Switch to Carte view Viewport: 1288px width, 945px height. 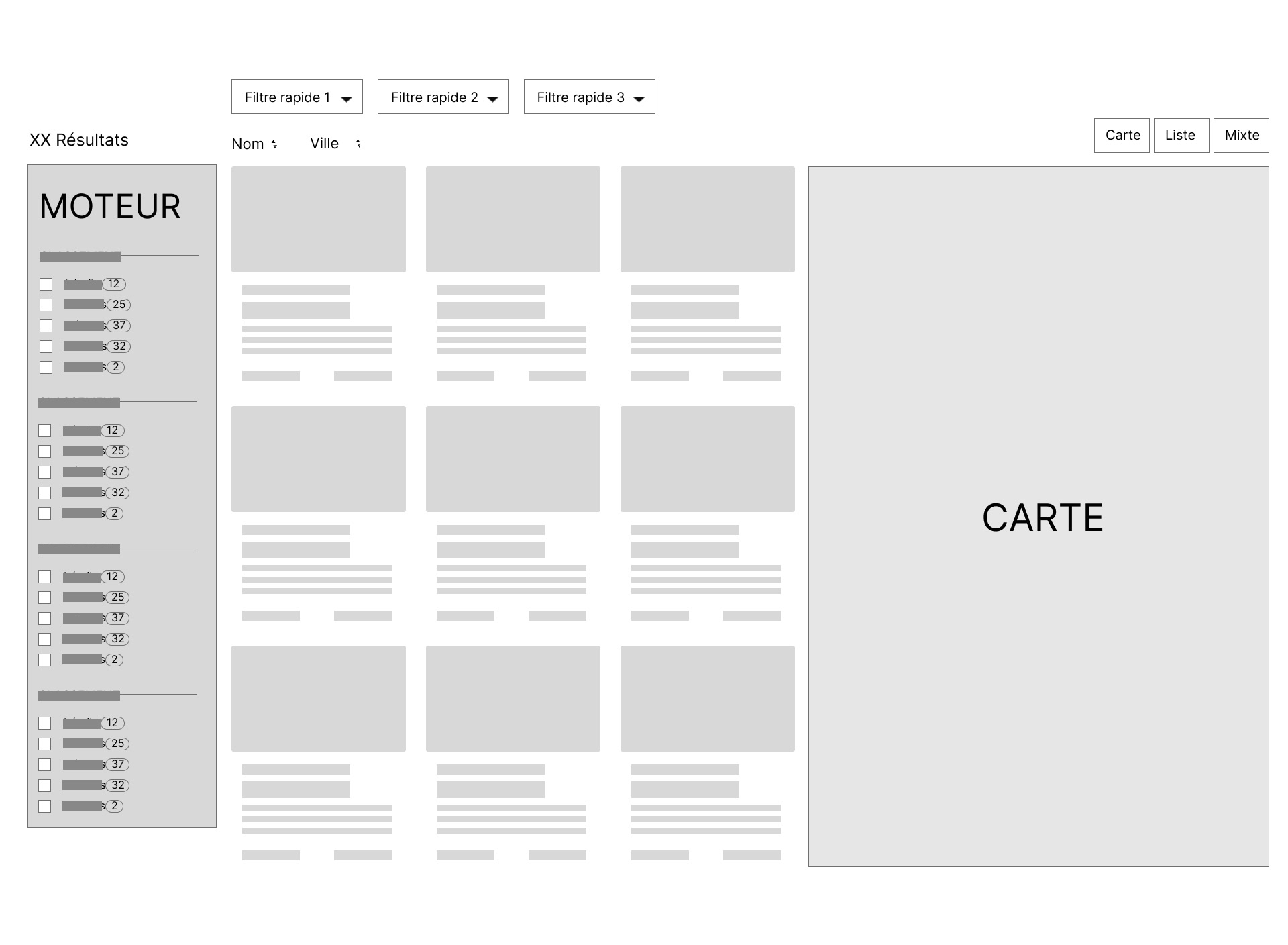tap(1122, 136)
